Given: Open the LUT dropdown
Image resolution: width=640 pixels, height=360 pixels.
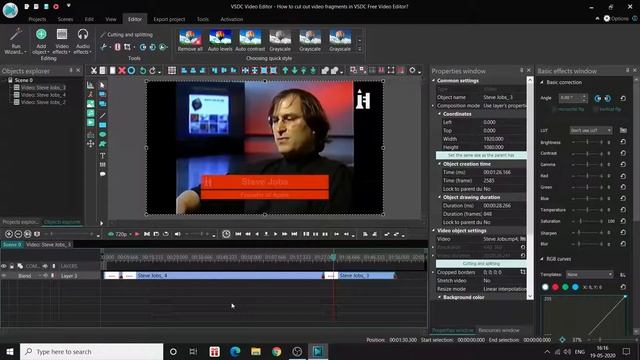Looking at the screenshot, I should click(x=591, y=130).
